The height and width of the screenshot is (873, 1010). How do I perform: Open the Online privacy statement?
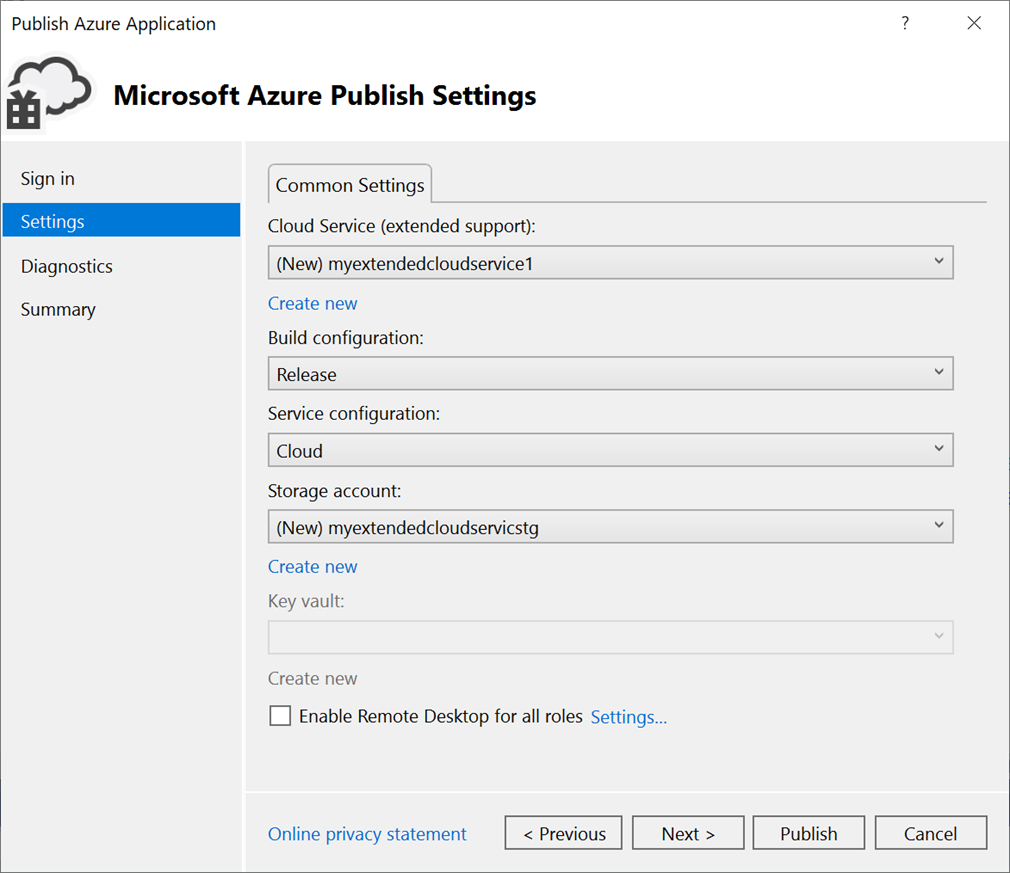coord(367,832)
